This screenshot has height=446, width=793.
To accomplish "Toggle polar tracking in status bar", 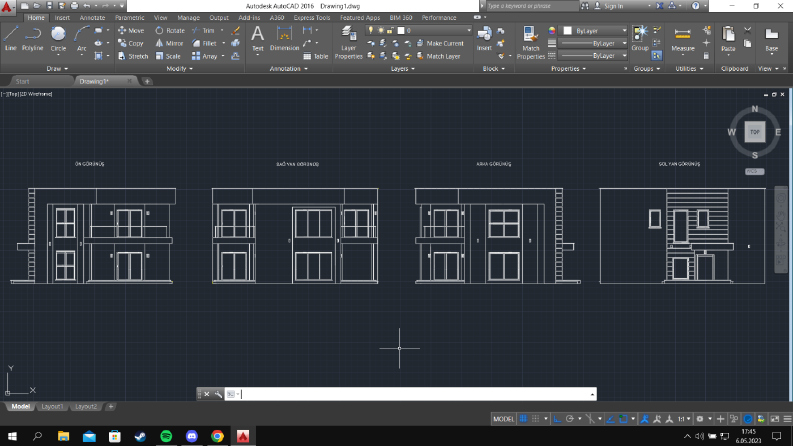I will (x=570, y=419).
